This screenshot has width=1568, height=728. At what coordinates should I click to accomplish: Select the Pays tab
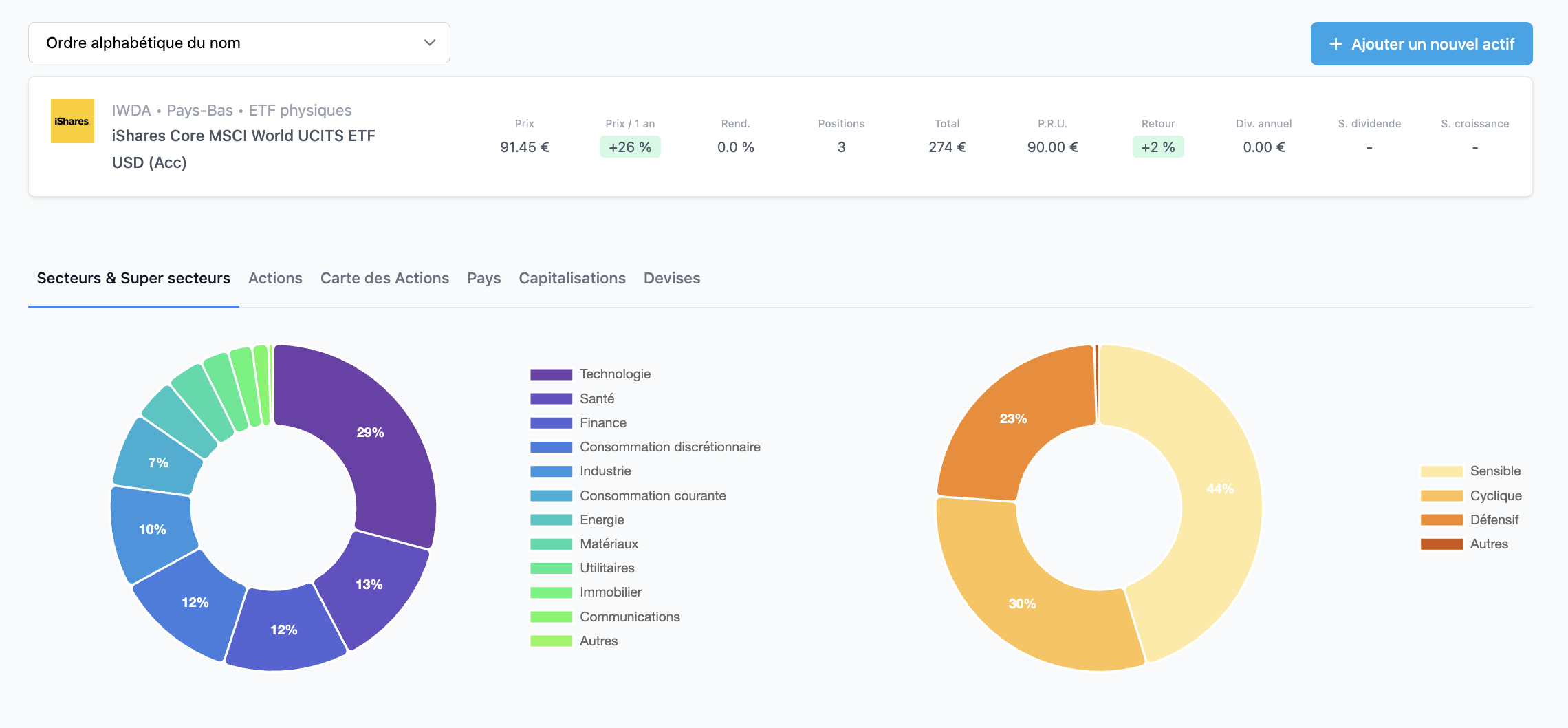(x=483, y=278)
